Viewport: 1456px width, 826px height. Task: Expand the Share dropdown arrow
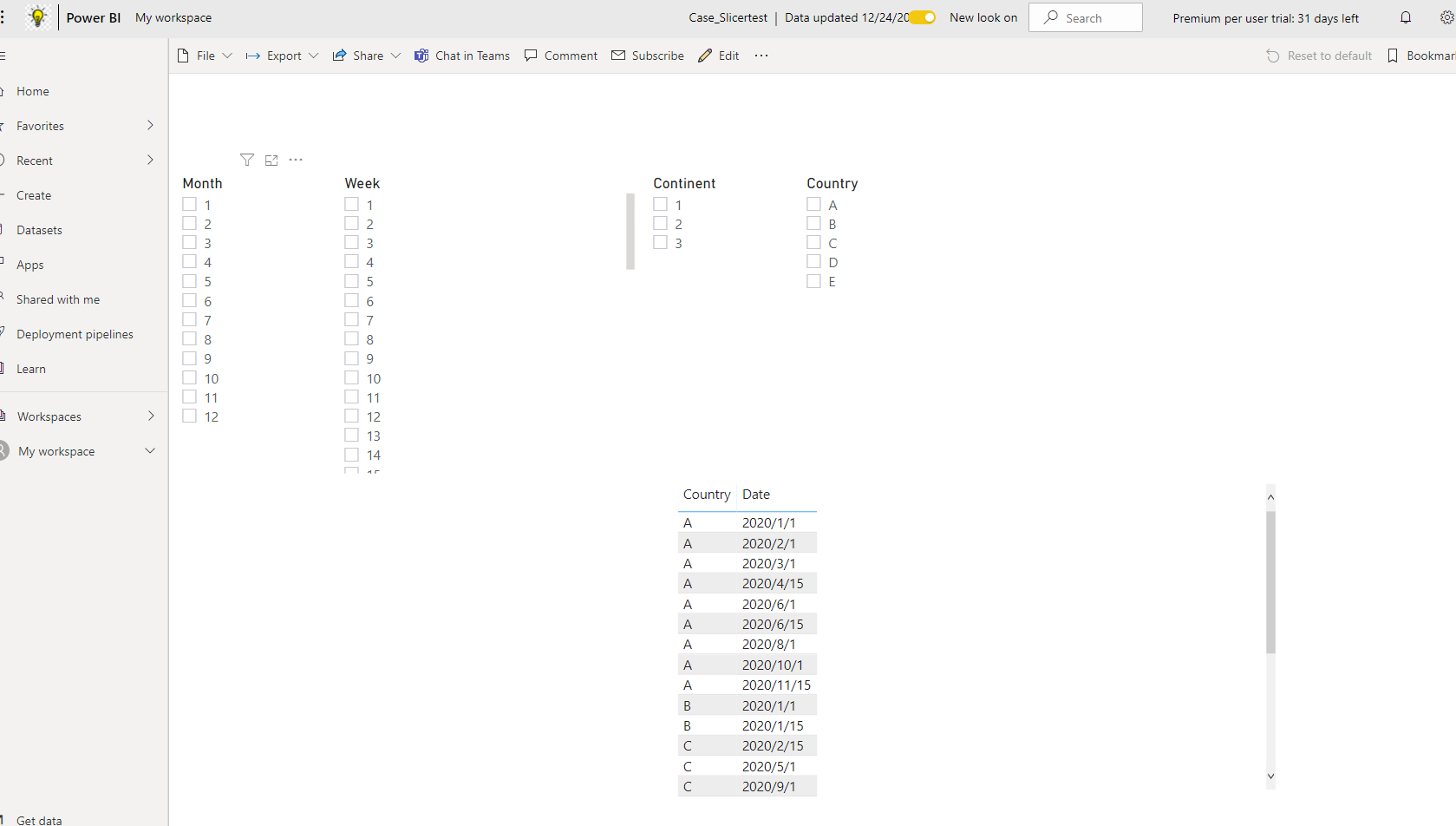pyautogui.click(x=395, y=56)
